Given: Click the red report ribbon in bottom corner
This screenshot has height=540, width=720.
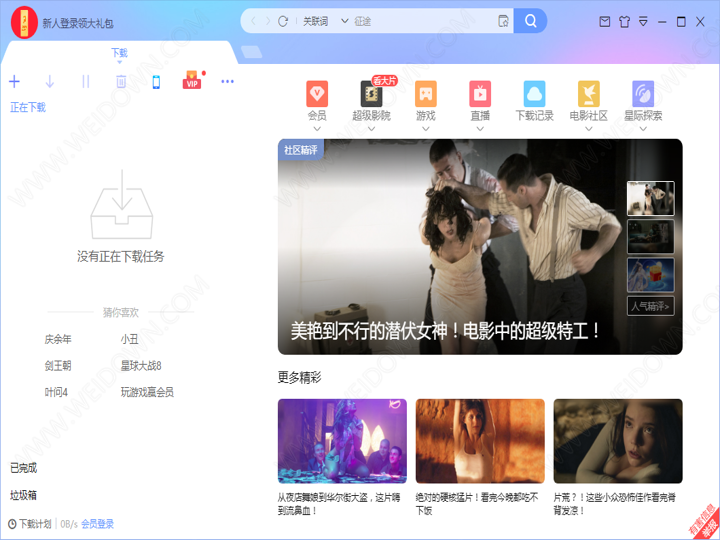Looking at the screenshot, I should [705, 524].
